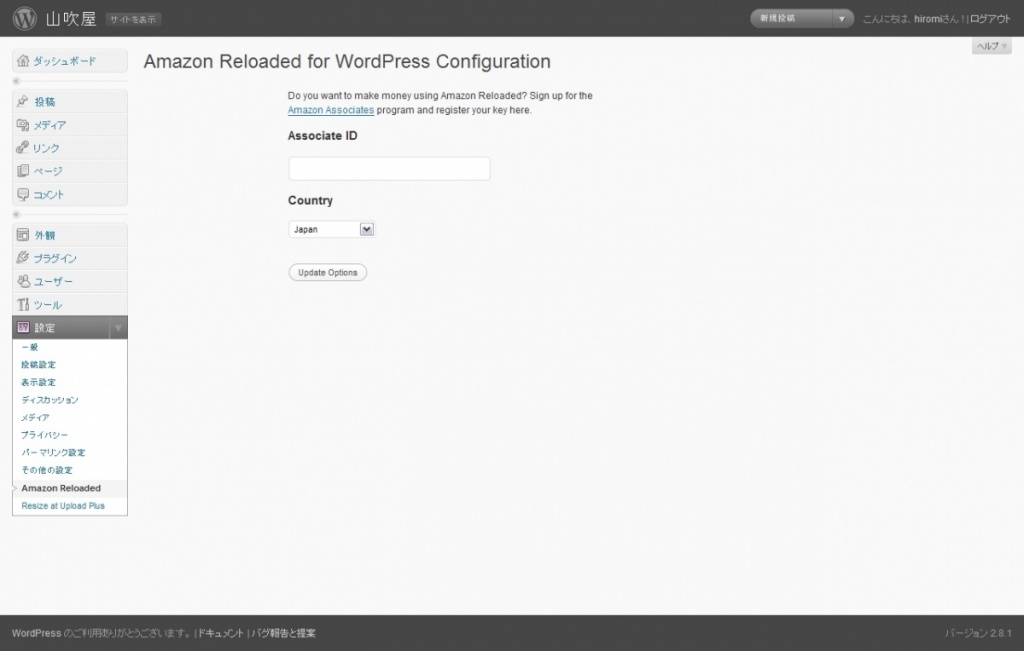
Task: Click the Tools icon in sidebar
Action: (x=23, y=304)
